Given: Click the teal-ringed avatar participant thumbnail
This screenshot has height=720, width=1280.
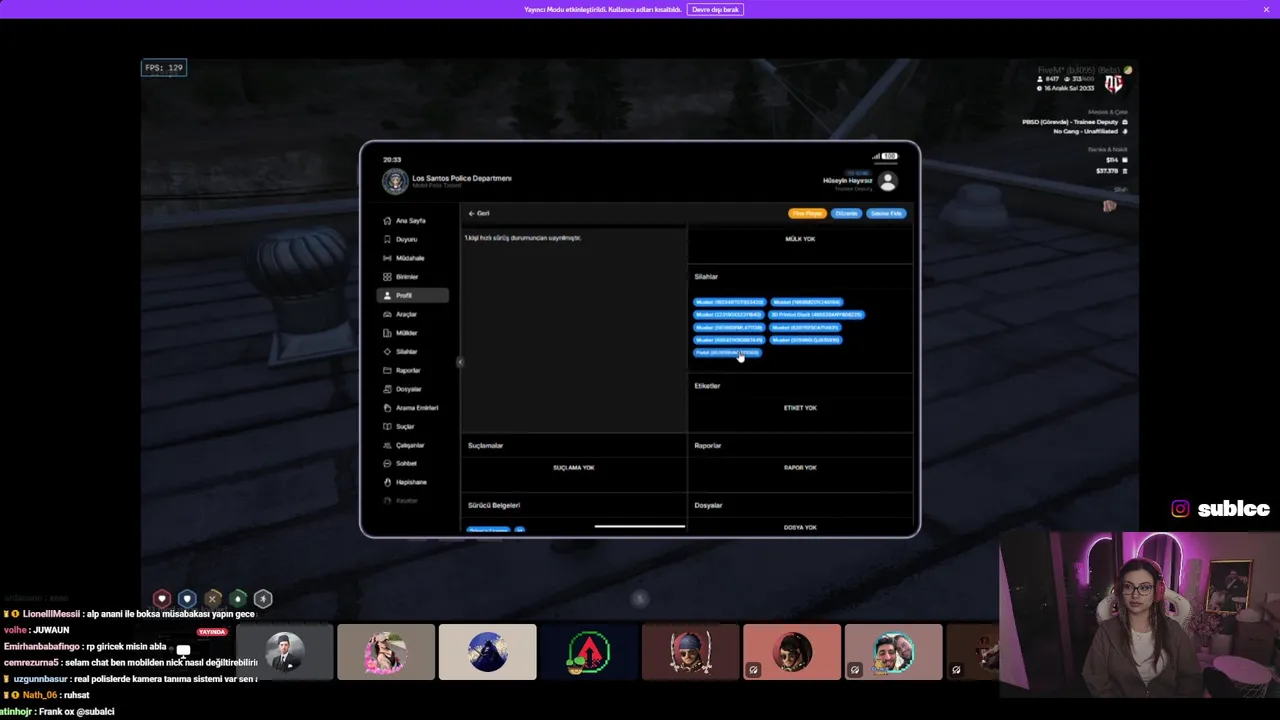Looking at the screenshot, I should [x=893, y=652].
